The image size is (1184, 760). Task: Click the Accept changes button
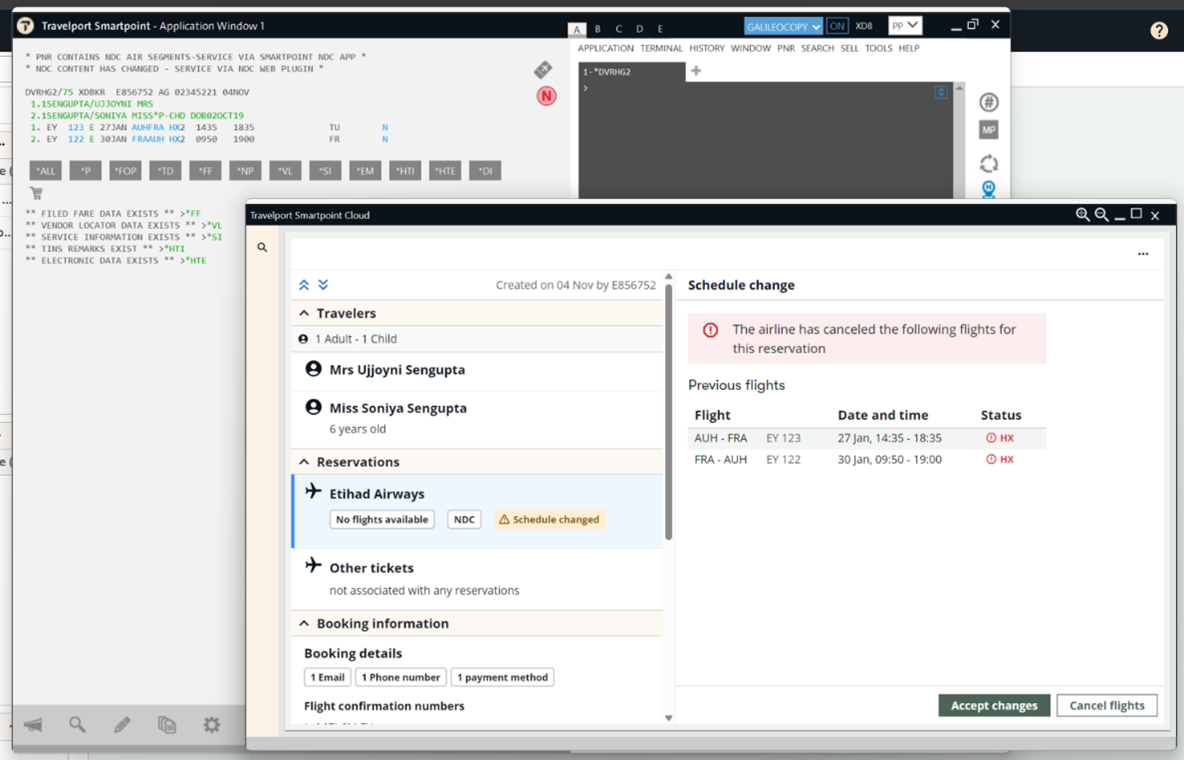[994, 705]
